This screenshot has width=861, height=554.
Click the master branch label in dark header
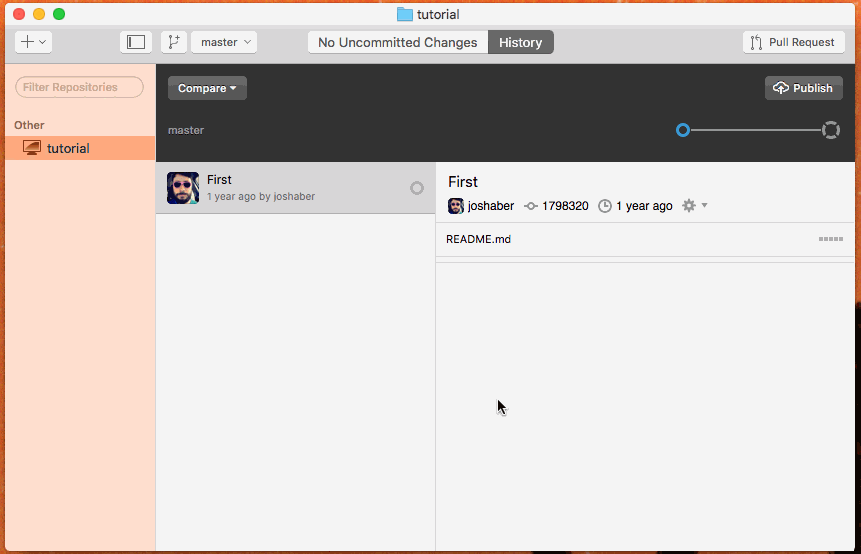pos(186,130)
